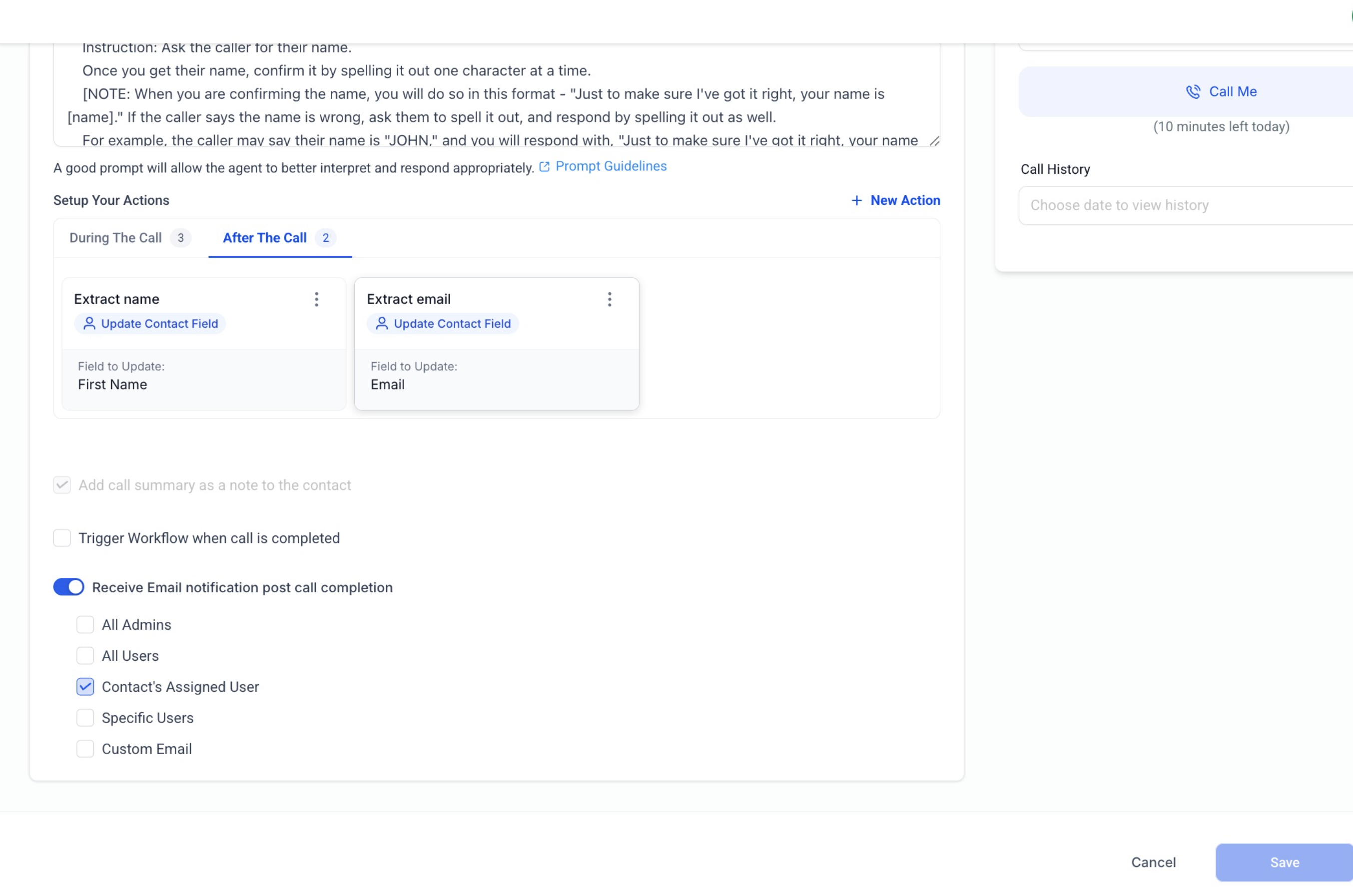The image size is (1353, 896).
Task: Click the Call Me button
Action: tap(1186, 92)
